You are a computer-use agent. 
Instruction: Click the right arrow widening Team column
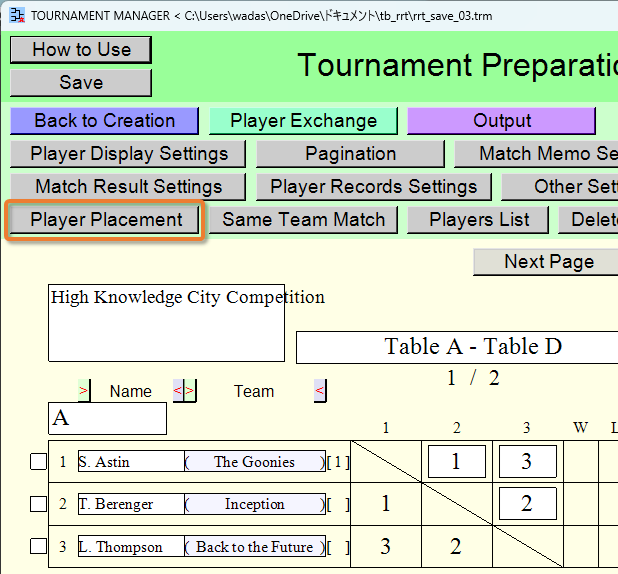tap(190, 391)
